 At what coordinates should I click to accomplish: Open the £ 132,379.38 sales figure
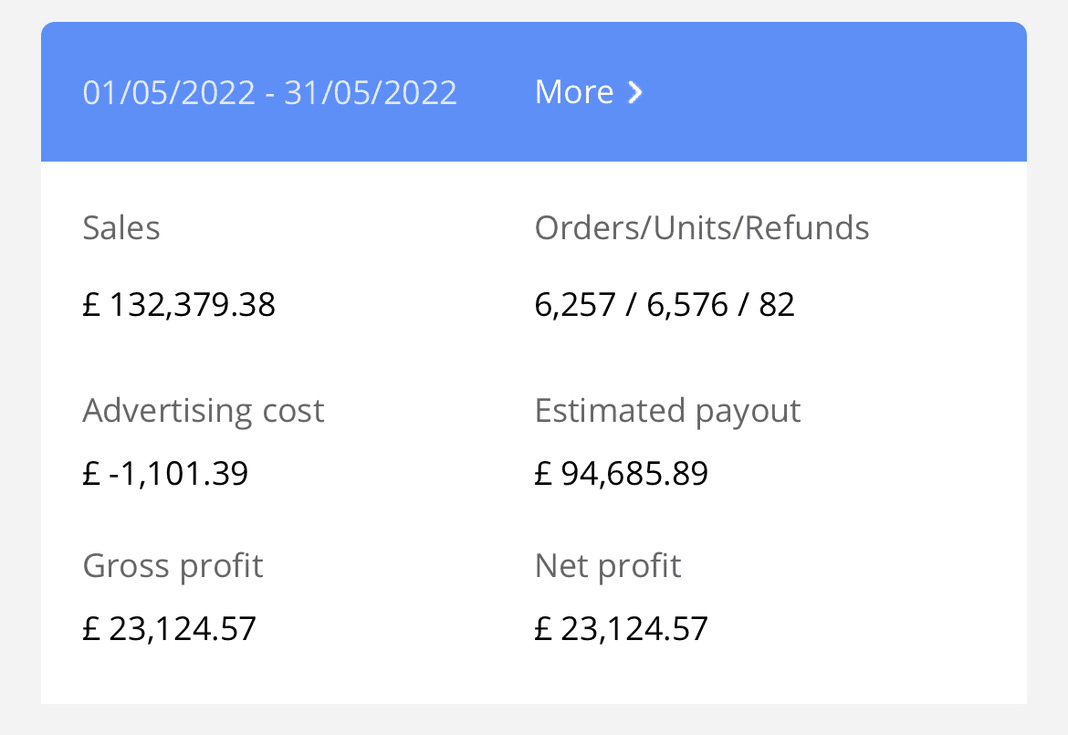[x=179, y=304]
